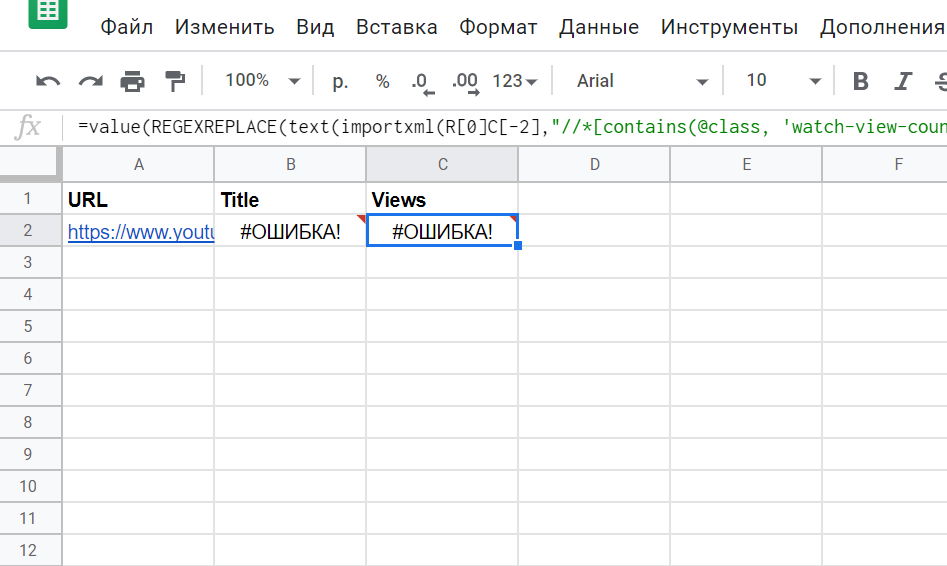Decrease decimal places icon
This screenshot has height=566, width=947.
click(x=423, y=83)
